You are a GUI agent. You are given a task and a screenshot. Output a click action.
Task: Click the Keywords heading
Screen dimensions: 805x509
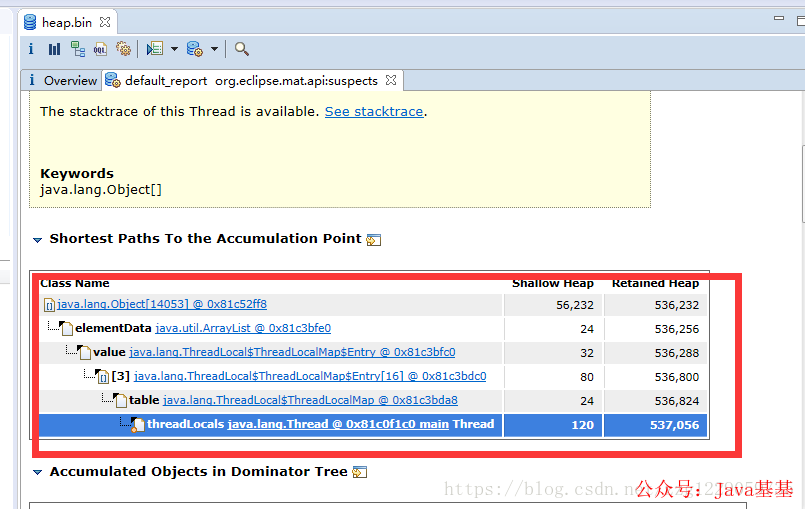77,174
